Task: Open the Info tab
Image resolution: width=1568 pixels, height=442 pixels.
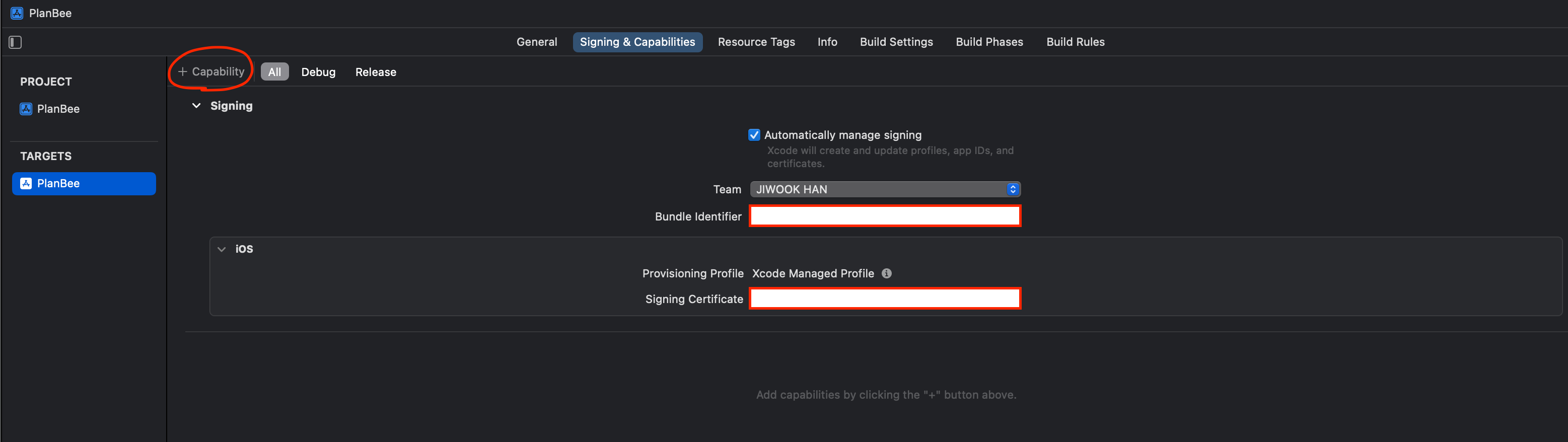Action: pyautogui.click(x=827, y=42)
